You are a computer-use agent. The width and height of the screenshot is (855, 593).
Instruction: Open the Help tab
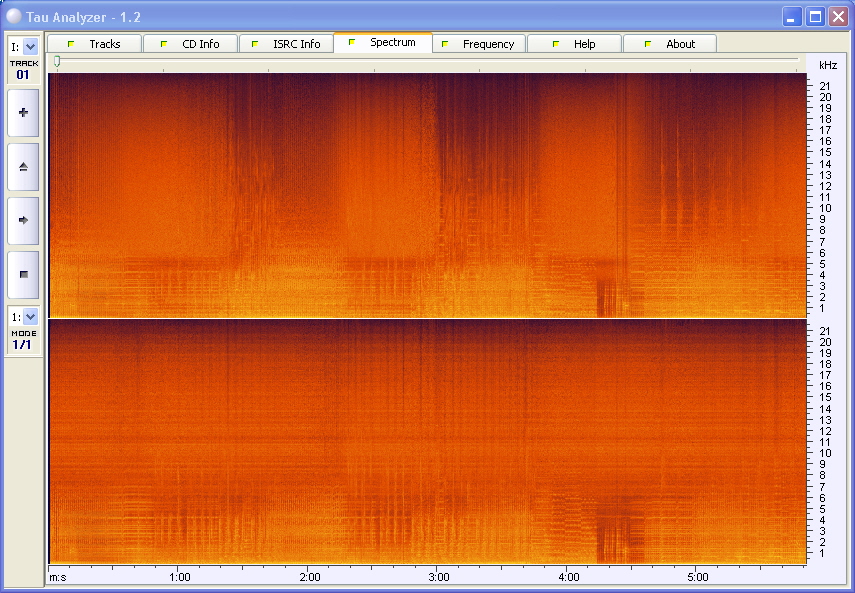click(574, 44)
